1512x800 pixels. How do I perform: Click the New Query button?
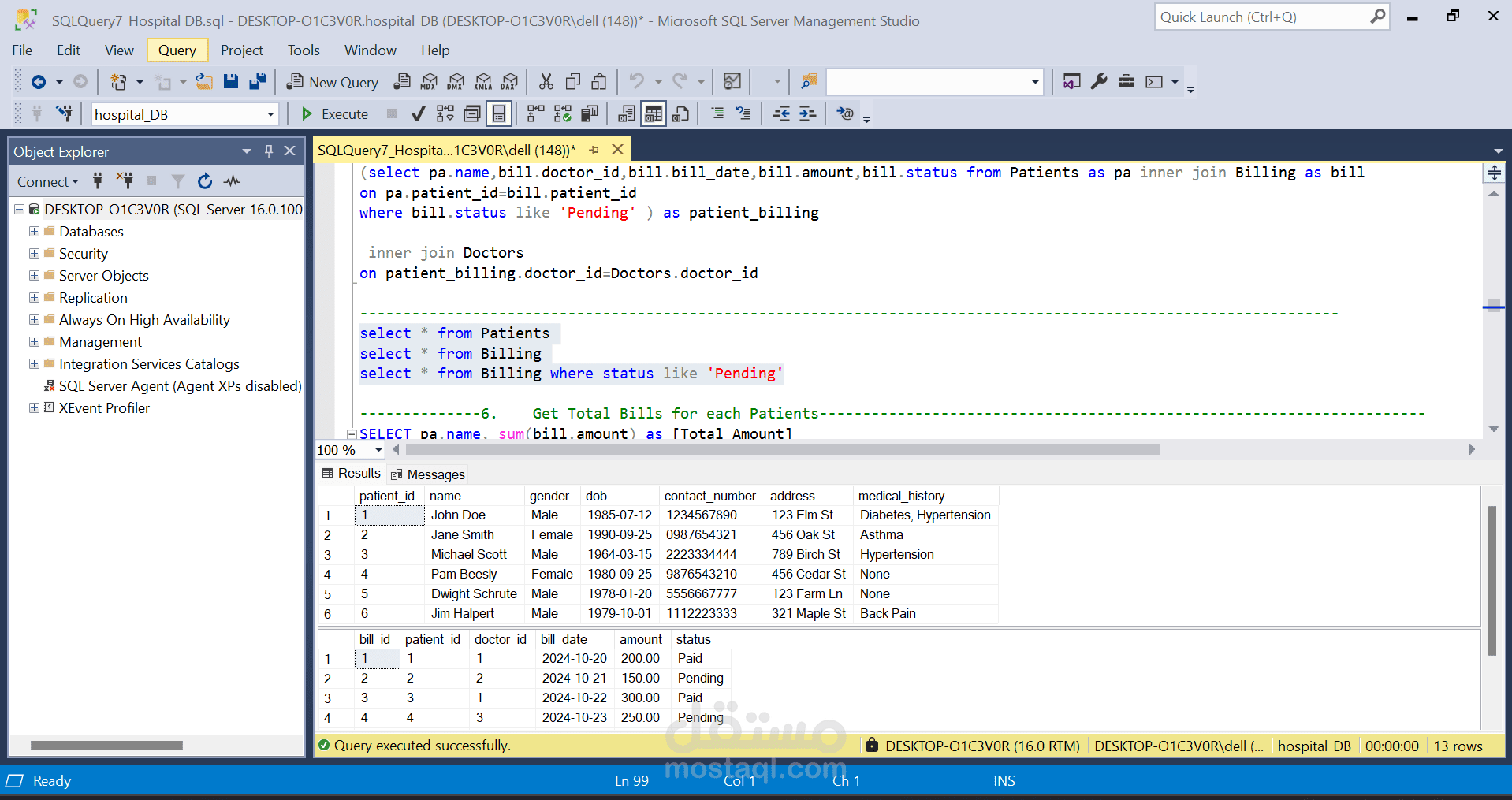[x=333, y=82]
